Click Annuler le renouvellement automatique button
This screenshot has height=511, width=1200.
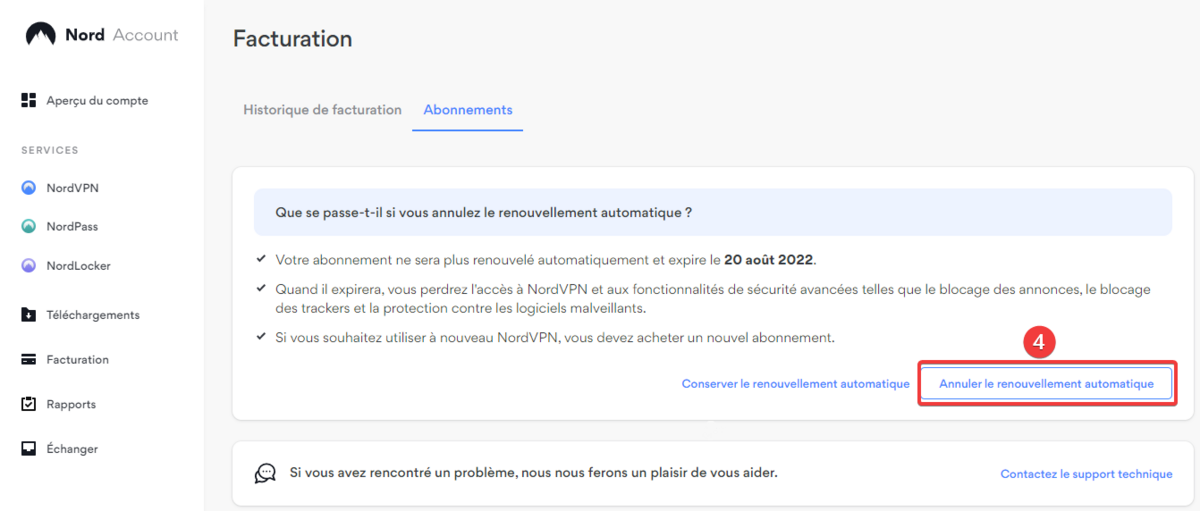(1046, 384)
